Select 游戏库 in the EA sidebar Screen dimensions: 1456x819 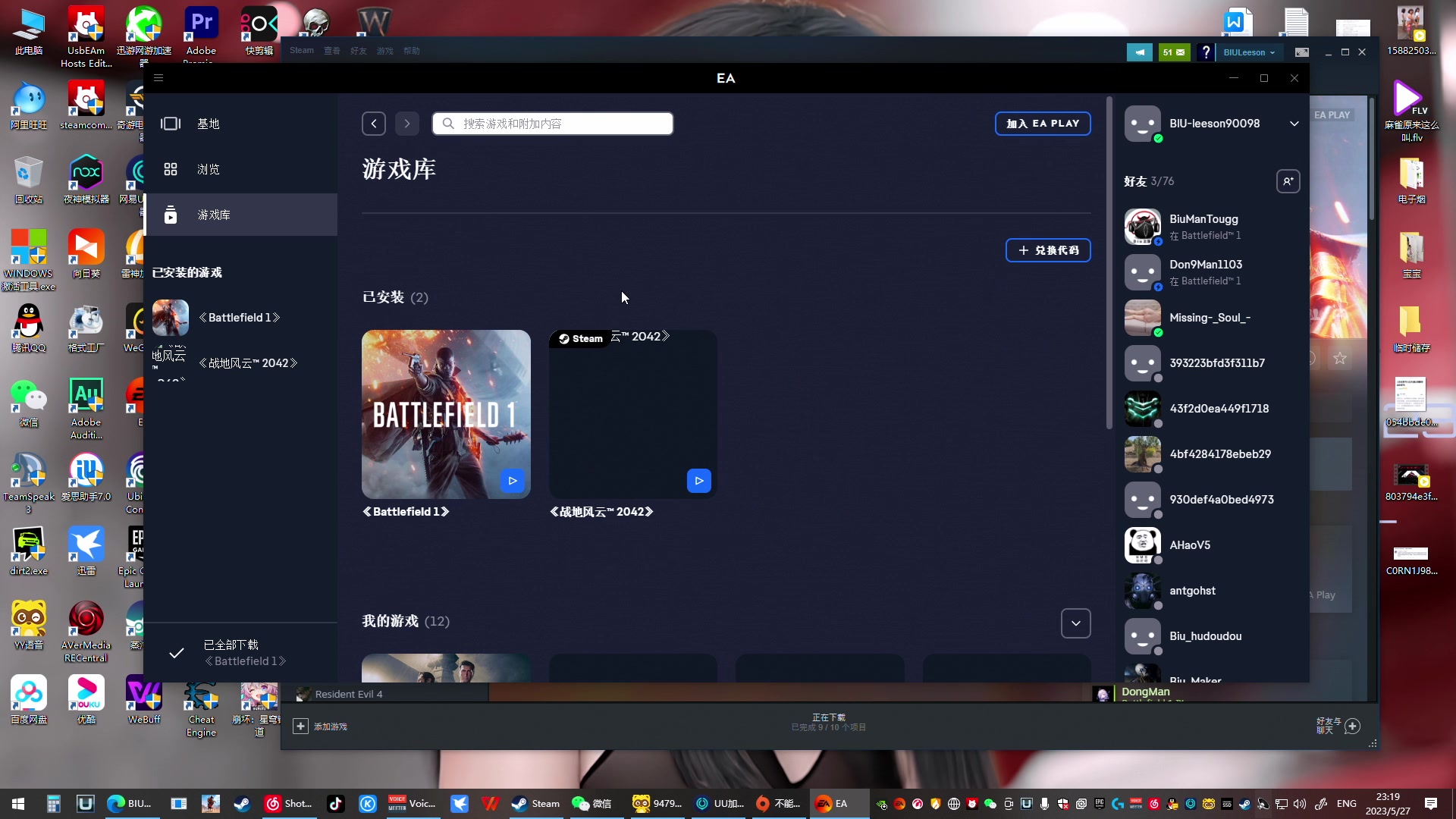[240, 215]
